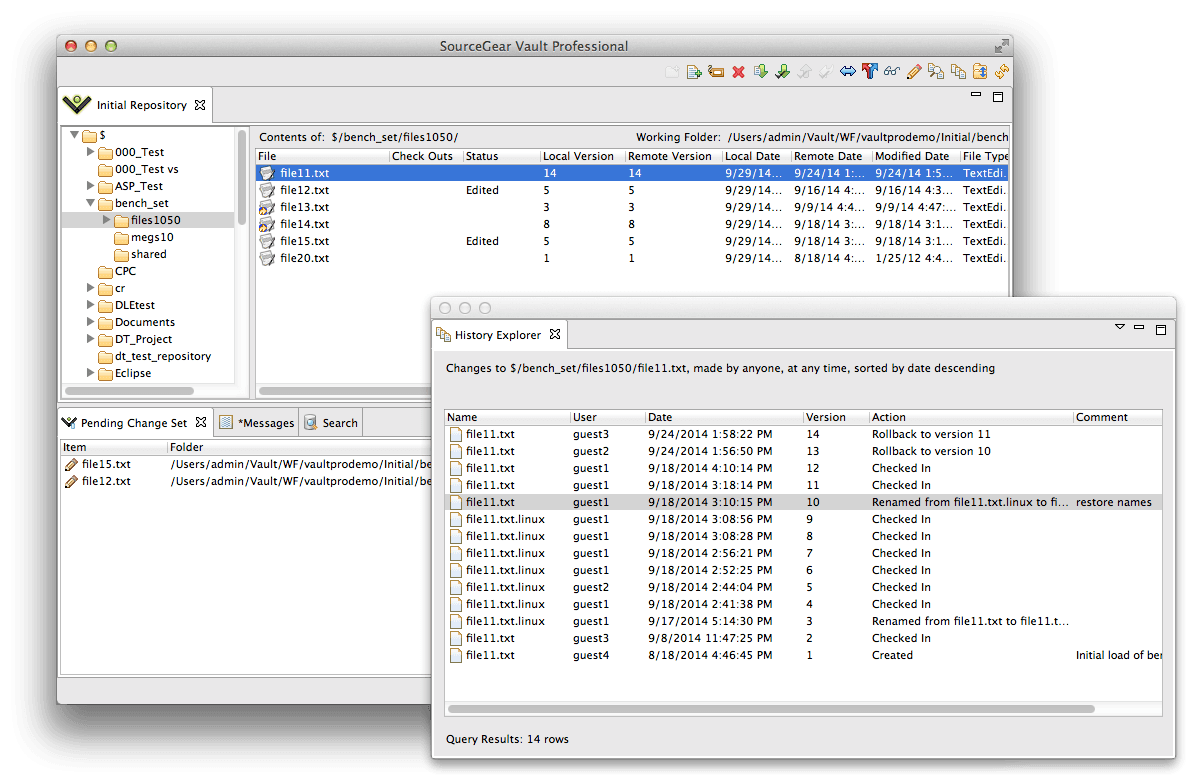Expand the Documents folder node

(90, 322)
